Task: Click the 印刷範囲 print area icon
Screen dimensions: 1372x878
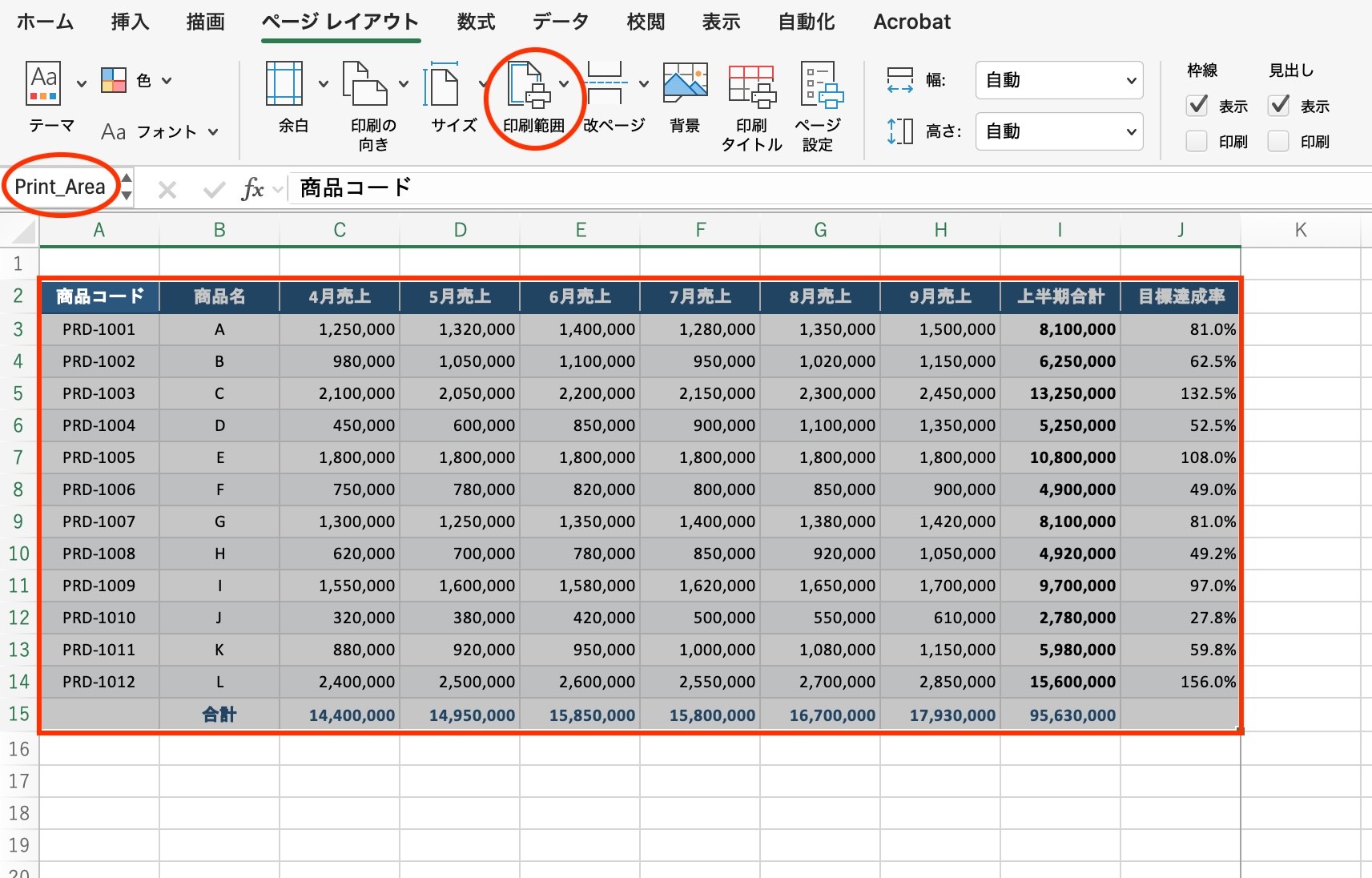Action: point(529,83)
